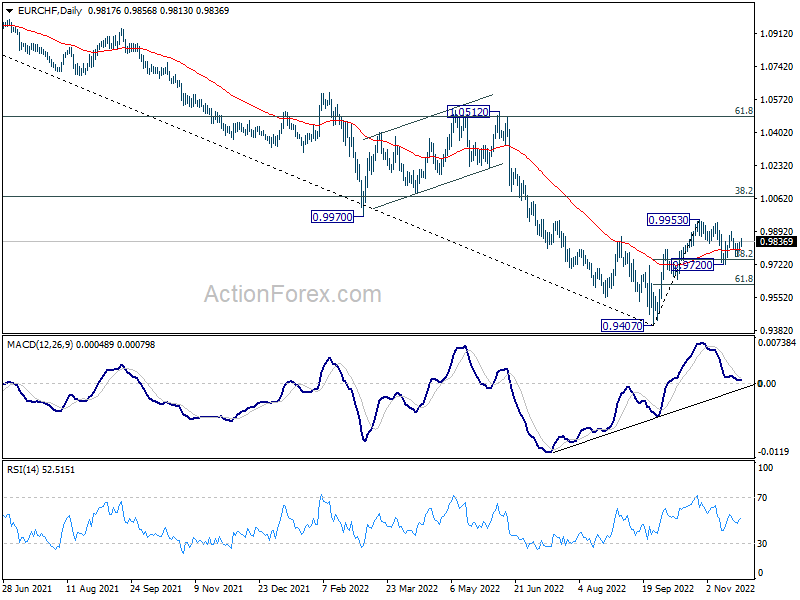
Task: Select the RSI(14) indicator label
Action: (25, 469)
